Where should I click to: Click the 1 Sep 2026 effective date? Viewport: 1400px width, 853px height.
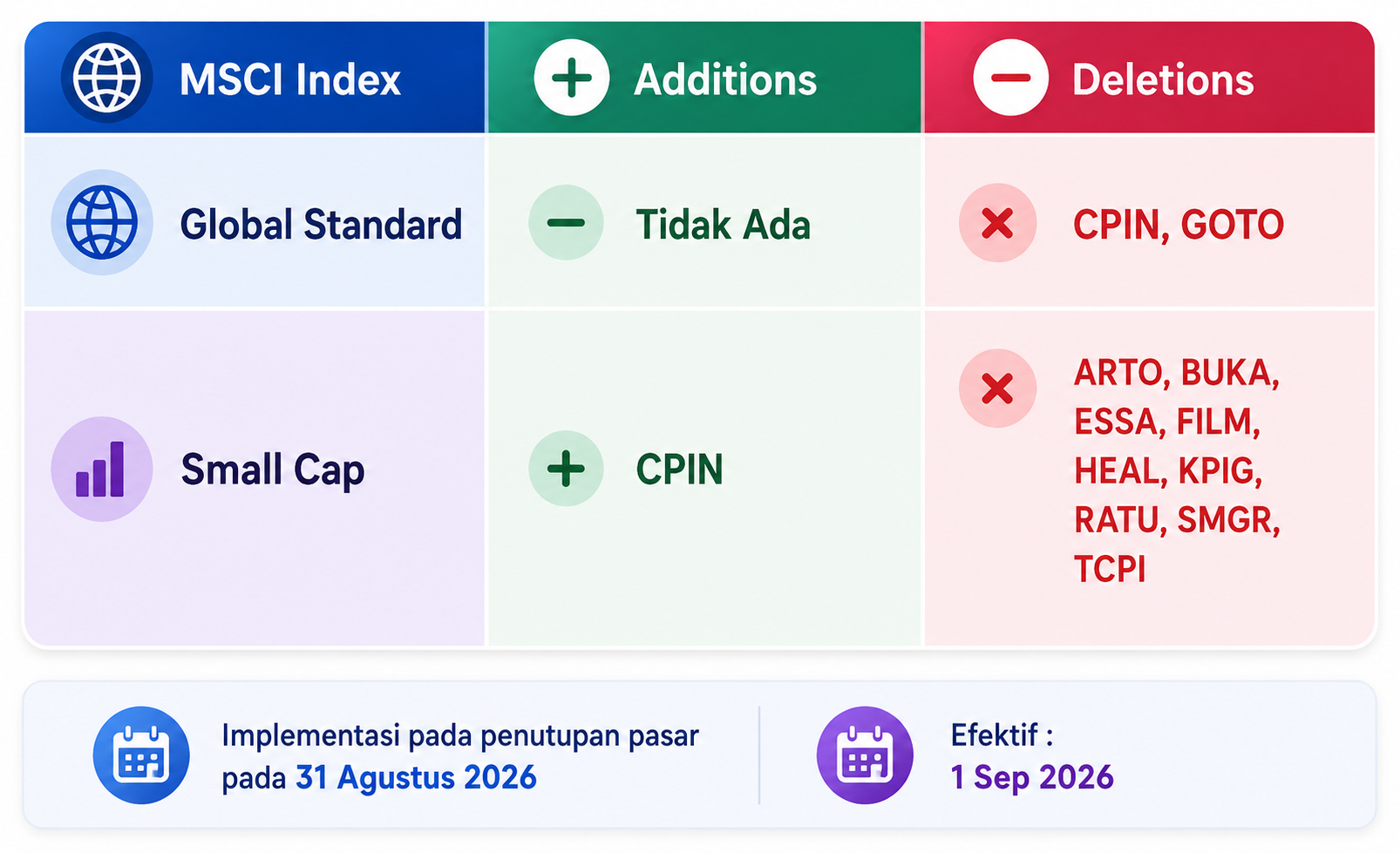[x=1032, y=777]
